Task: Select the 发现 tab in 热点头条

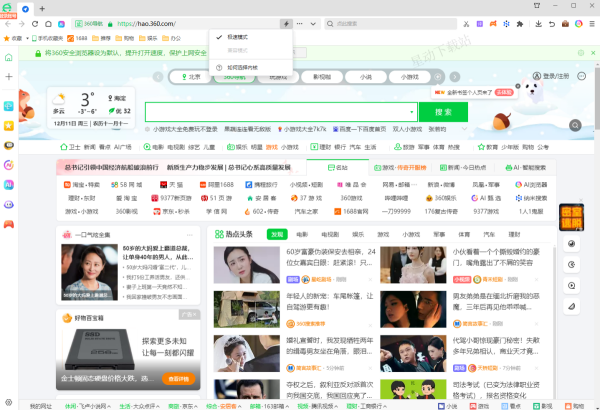Action: point(277,234)
